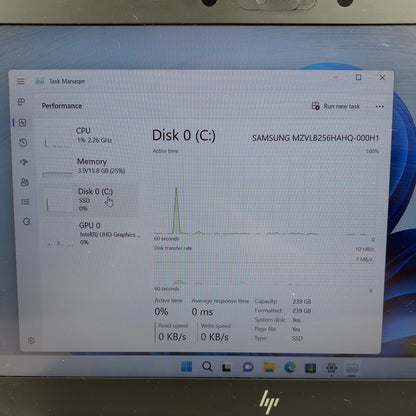Maximize the Task Manager window

pos(358,77)
